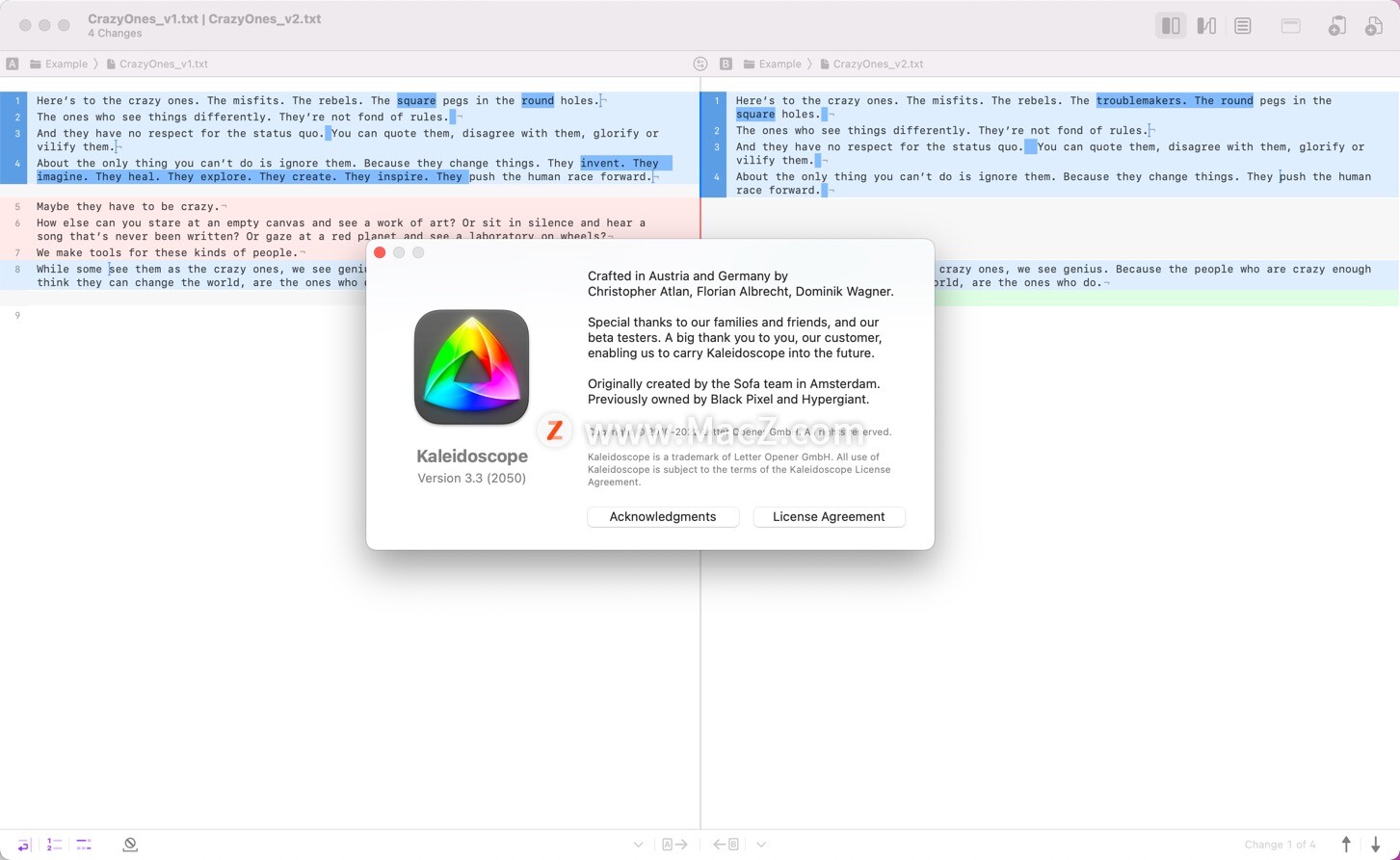Click the new-from-clipboard toolbar icon
This screenshot has width=1400, height=860.
click(1336, 26)
